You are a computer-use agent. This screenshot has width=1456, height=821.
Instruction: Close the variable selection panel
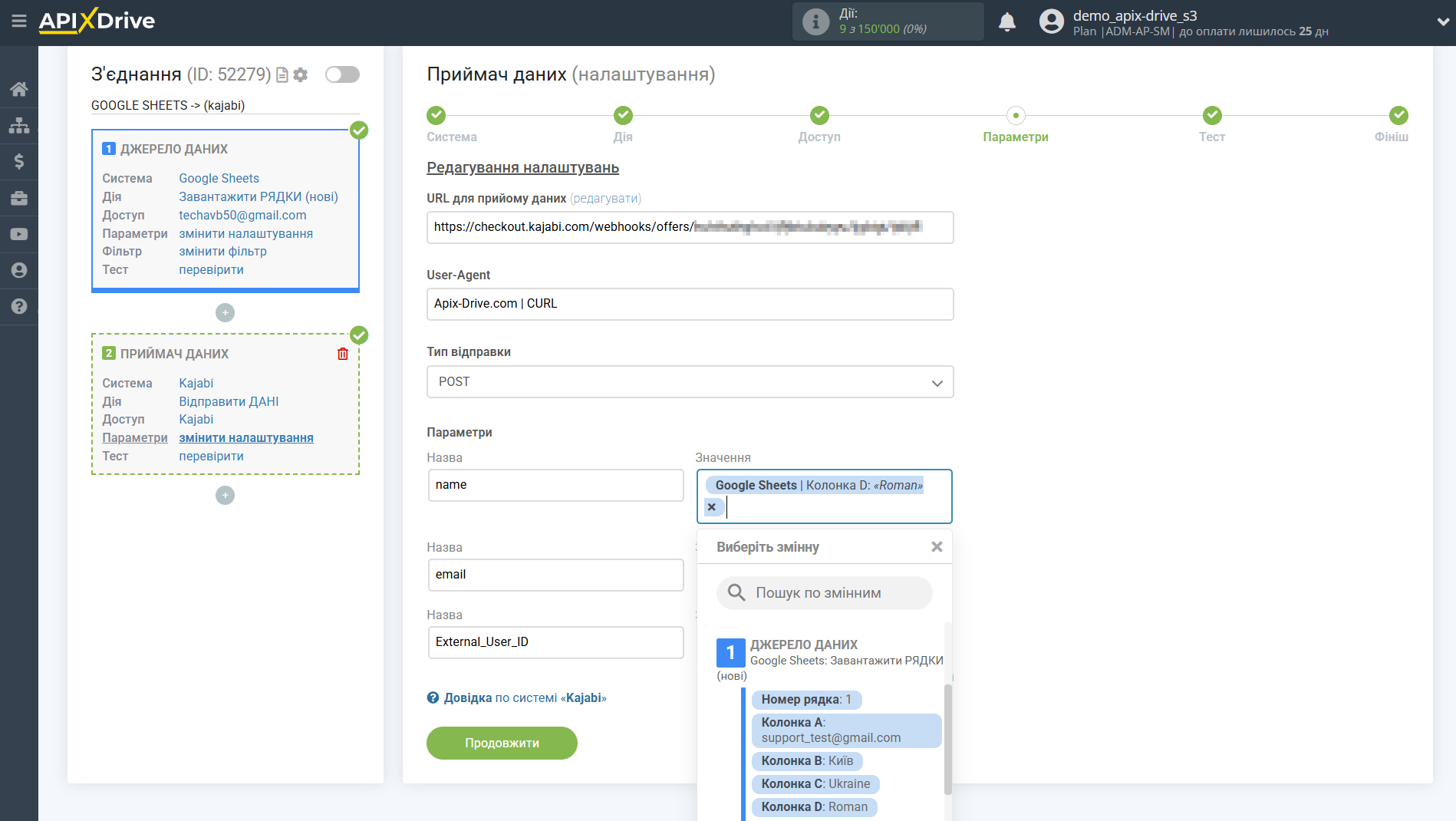pyautogui.click(x=937, y=547)
